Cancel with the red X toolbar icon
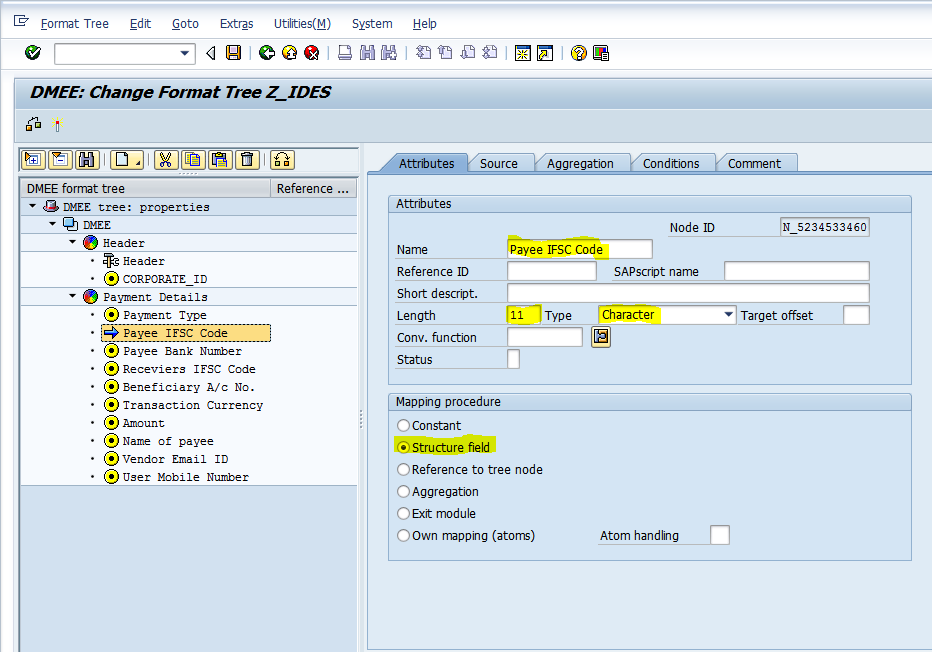The image size is (932, 652). point(310,52)
